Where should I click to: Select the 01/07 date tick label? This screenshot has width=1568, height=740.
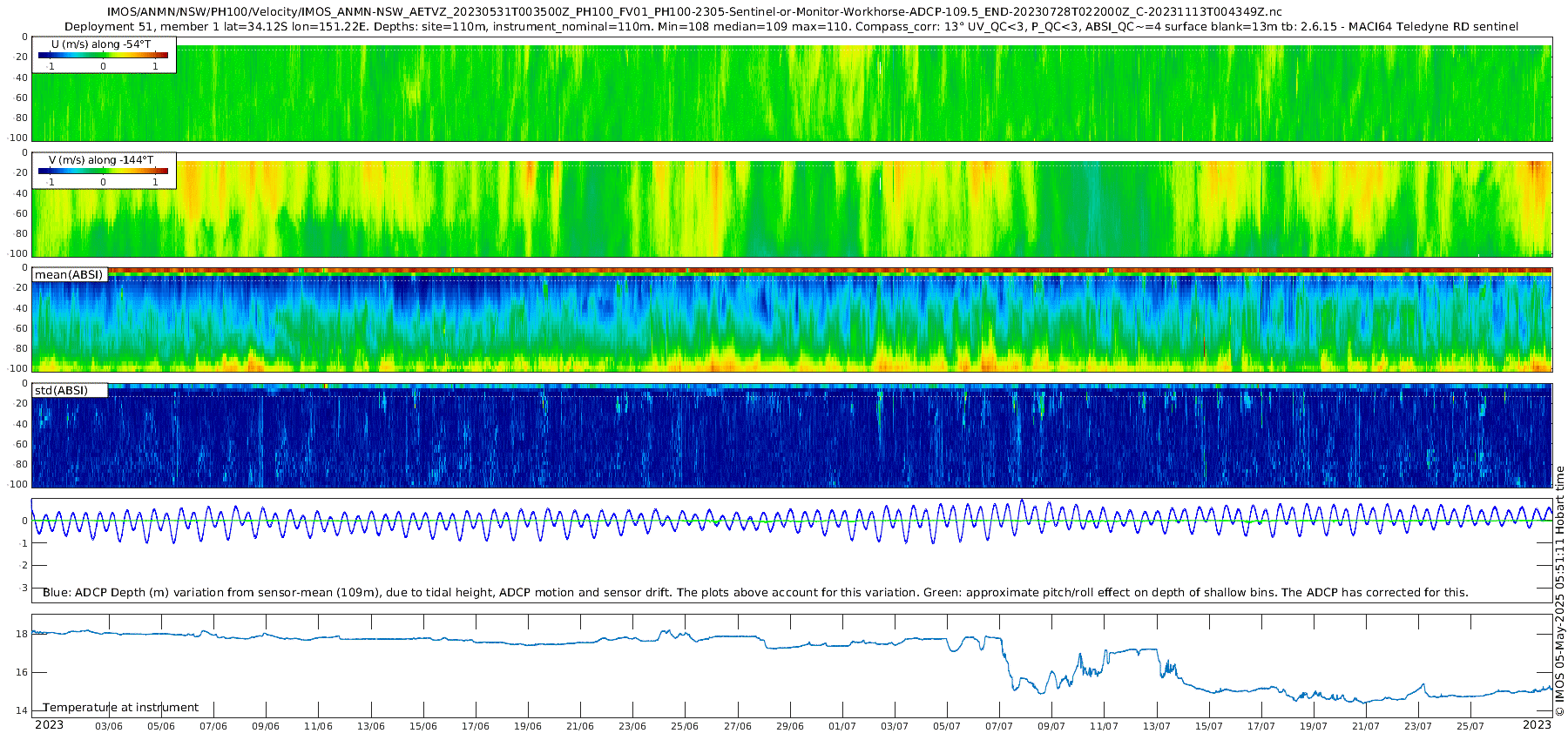coord(842,726)
